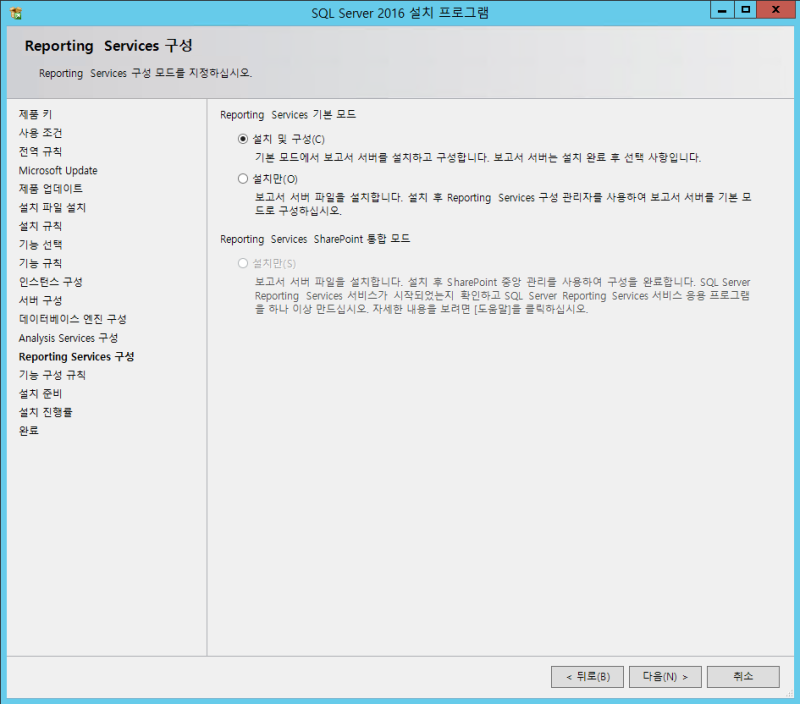
Task: Proceed with the 다음(N) next button
Action: coord(665,676)
